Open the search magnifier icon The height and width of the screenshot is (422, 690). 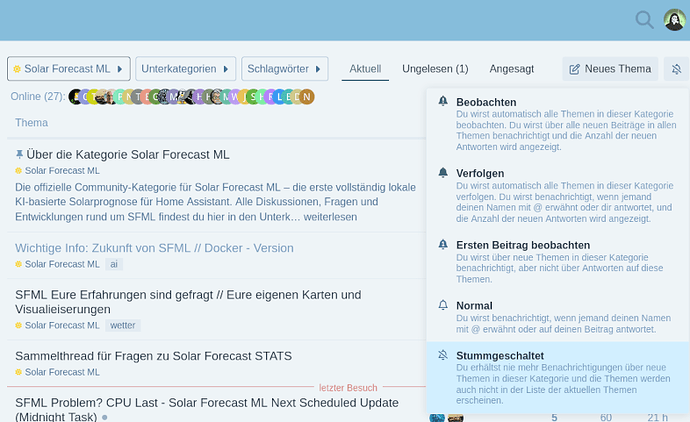click(644, 20)
